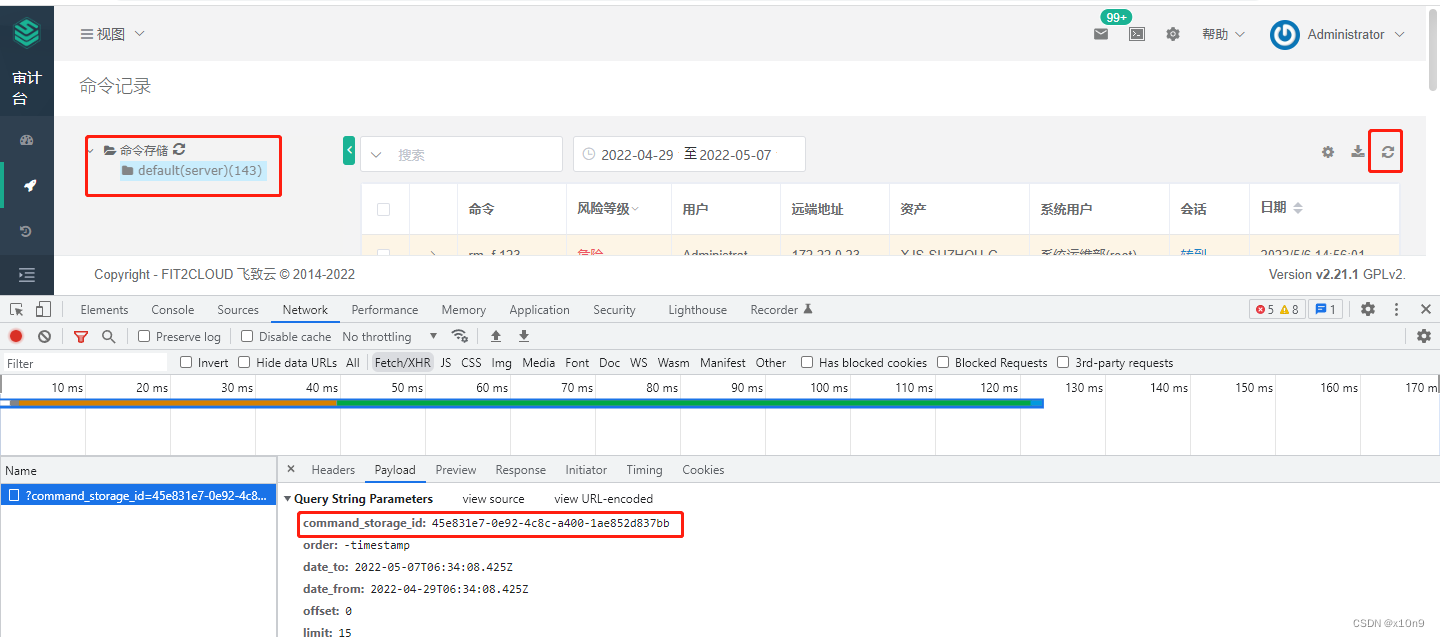The height and width of the screenshot is (637, 1440).
Task: Collapse the Query String Parameters section
Action: click(x=289, y=498)
